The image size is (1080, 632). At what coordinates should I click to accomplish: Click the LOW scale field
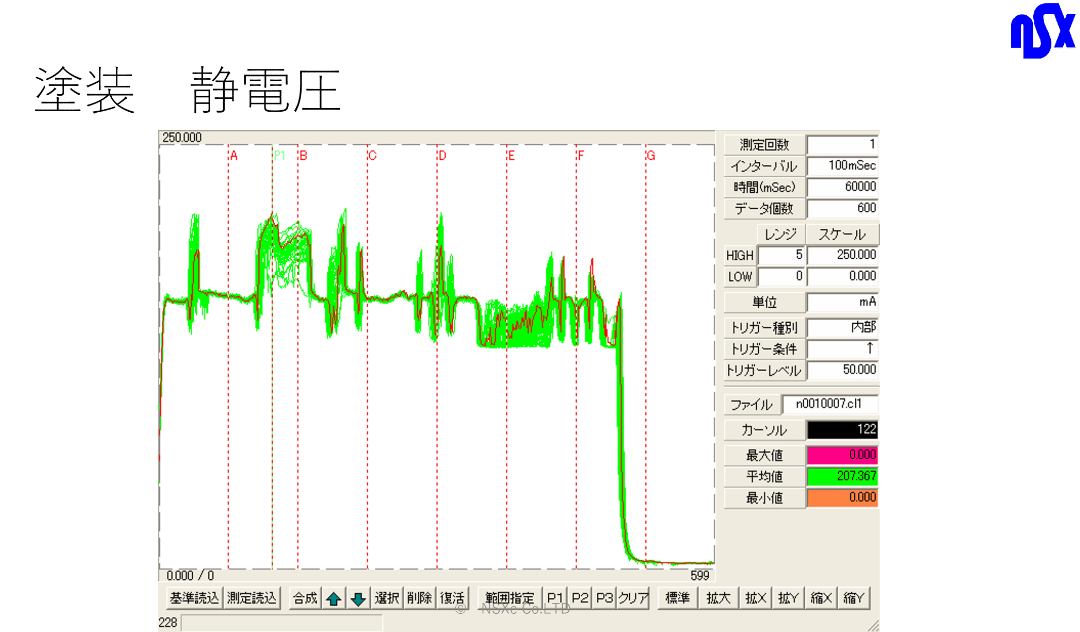coord(843,277)
